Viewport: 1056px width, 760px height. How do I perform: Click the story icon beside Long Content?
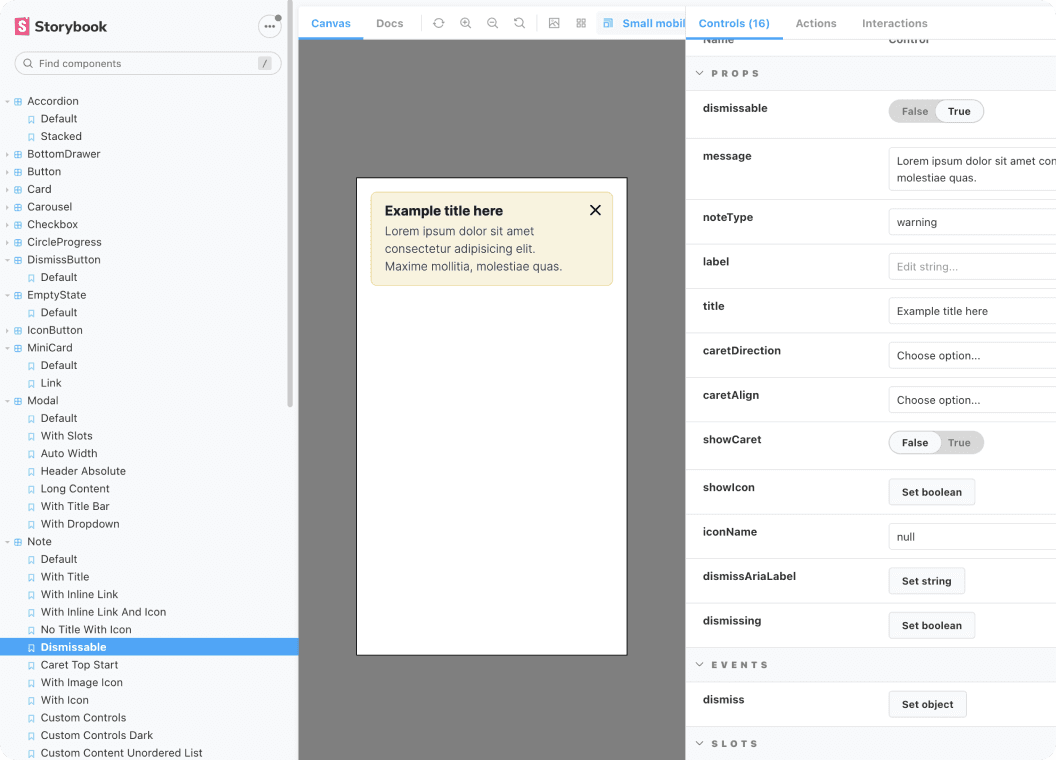(31, 489)
